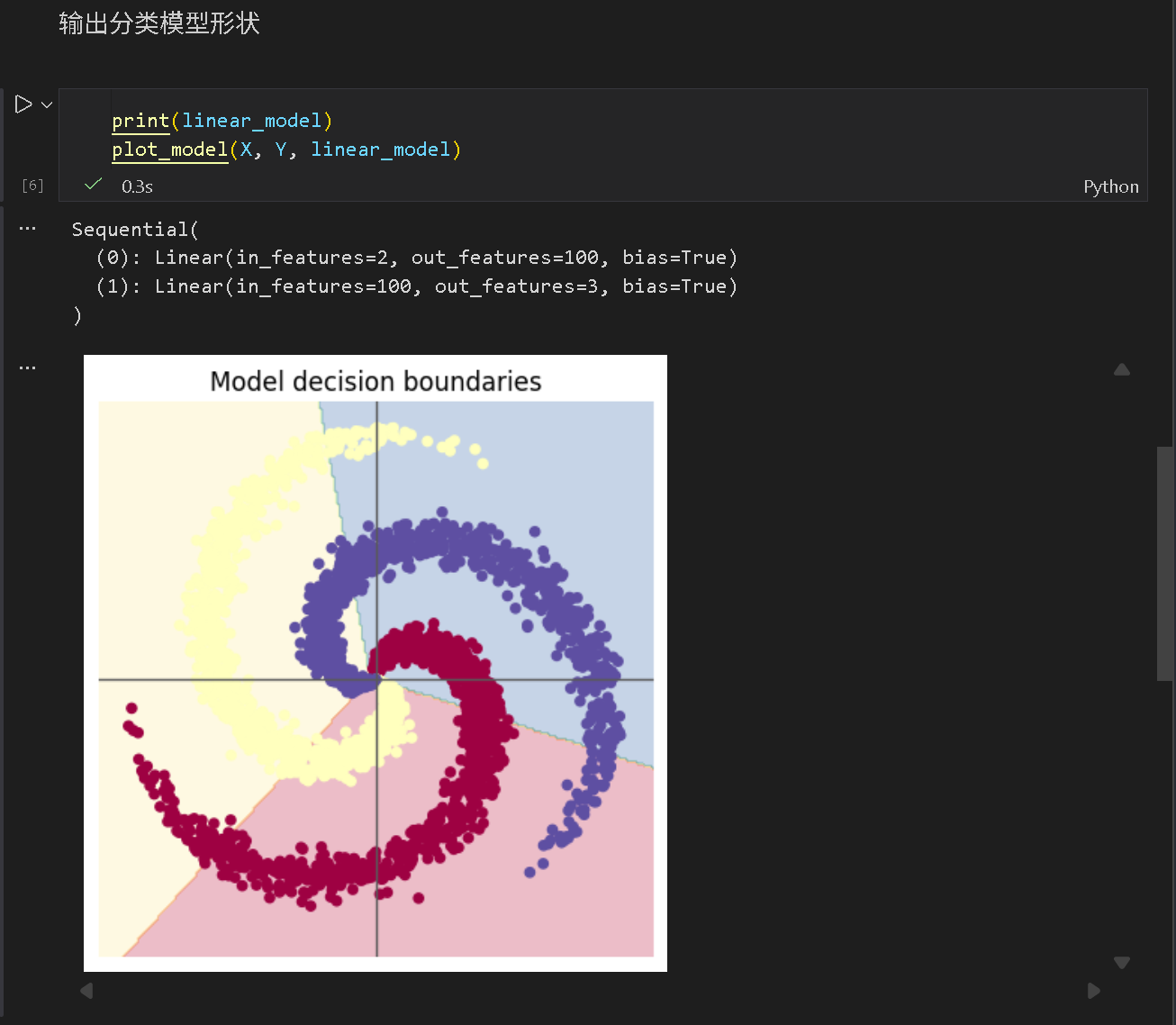Image resolution: width=1176 pixels, height=1025 pixels.
Task: Open more actions for the Sequential text output
Action: click(28, 229)
